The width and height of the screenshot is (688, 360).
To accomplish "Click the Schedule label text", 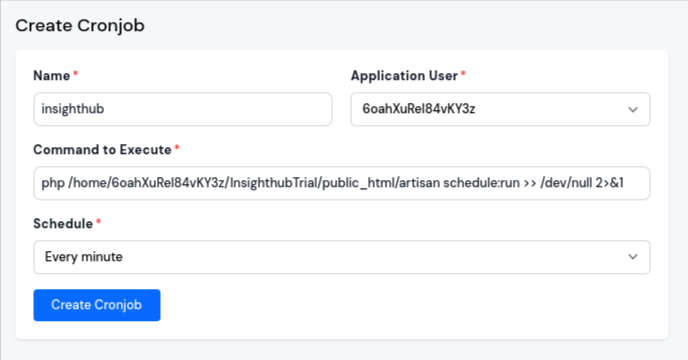I will pyautogui.click(x=63, y=223).
